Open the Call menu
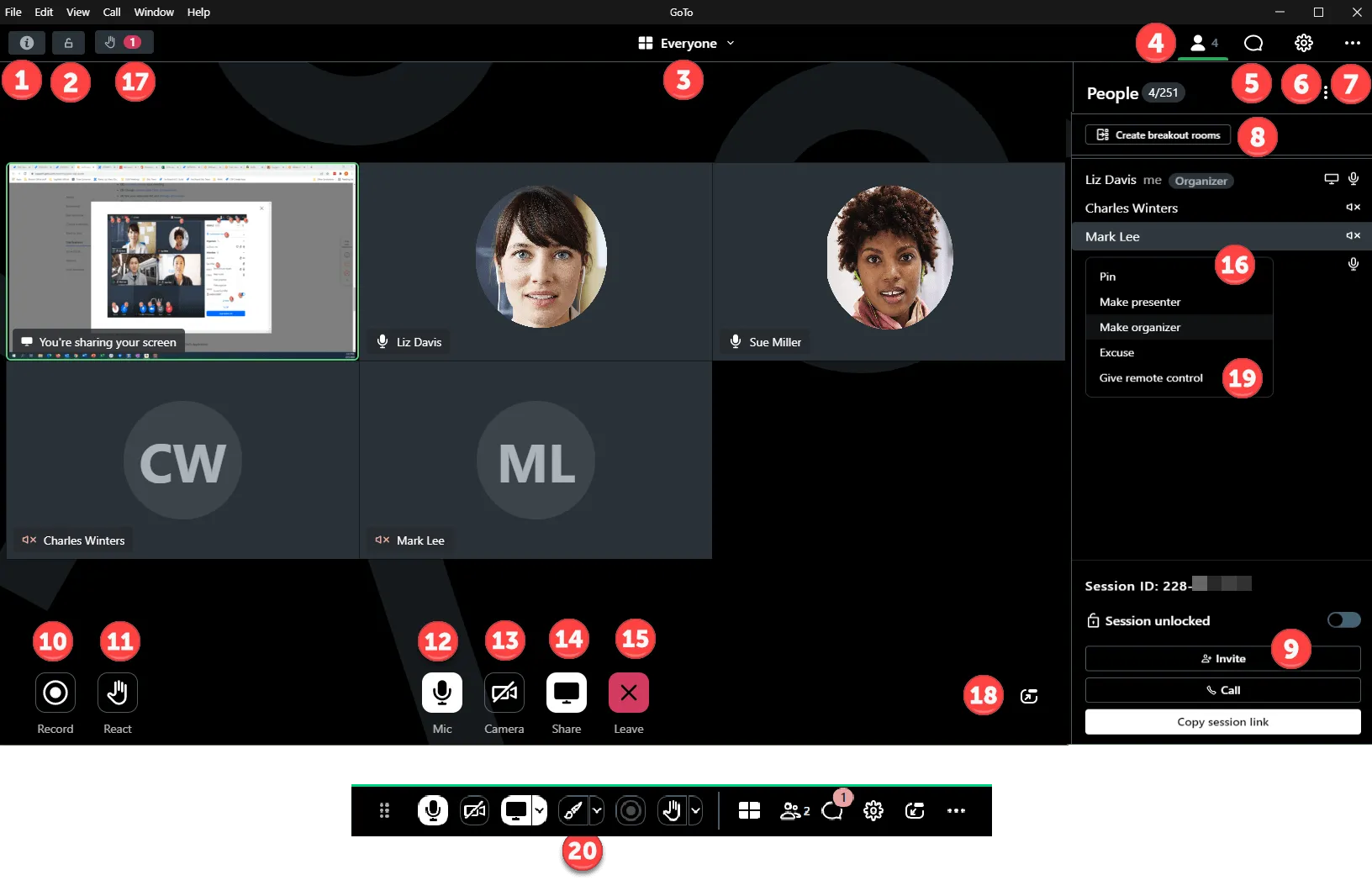Screen dimensions: 1372x896 tap(112, 12)
